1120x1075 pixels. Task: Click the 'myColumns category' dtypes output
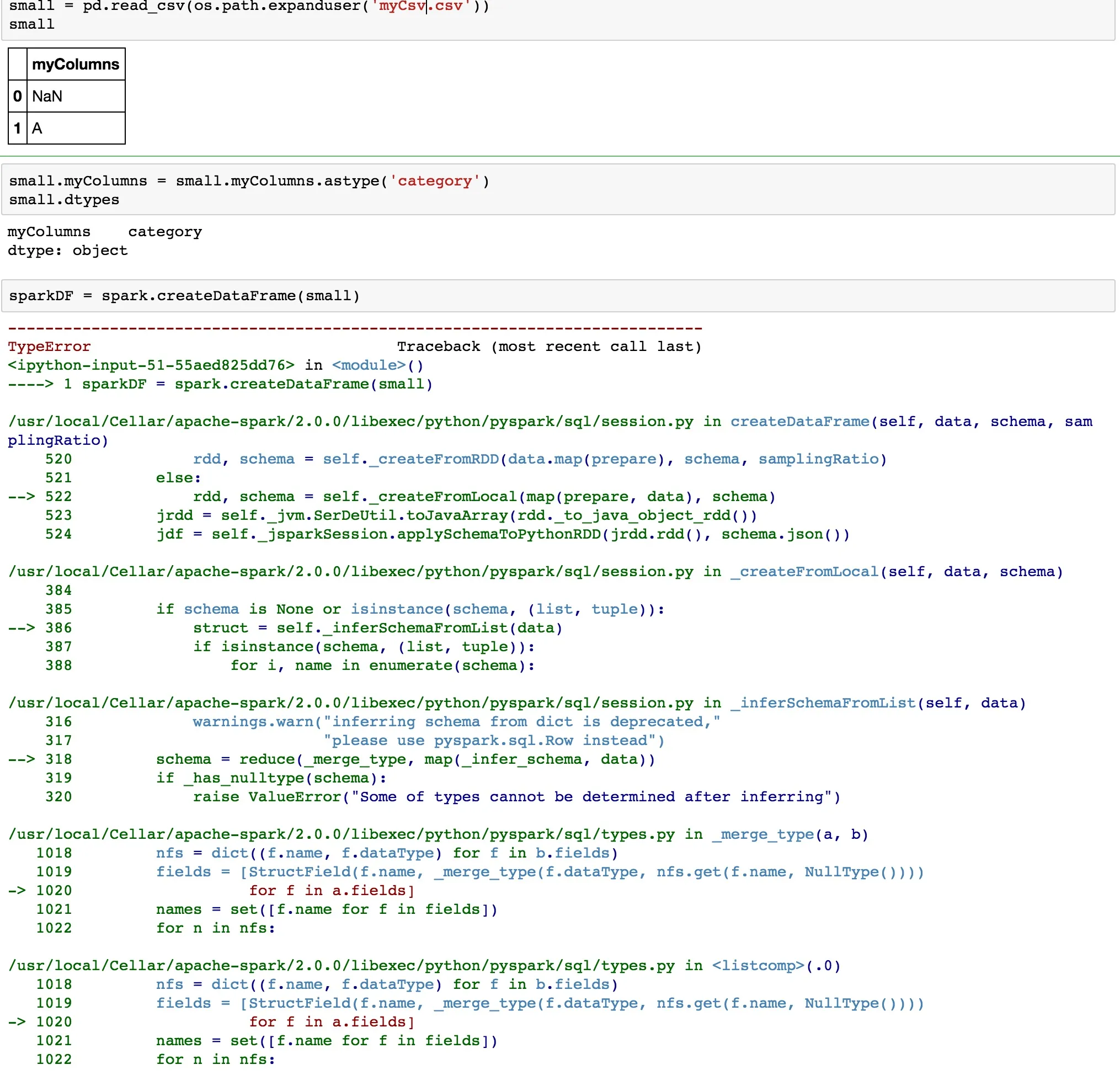(x=105, y=231)
